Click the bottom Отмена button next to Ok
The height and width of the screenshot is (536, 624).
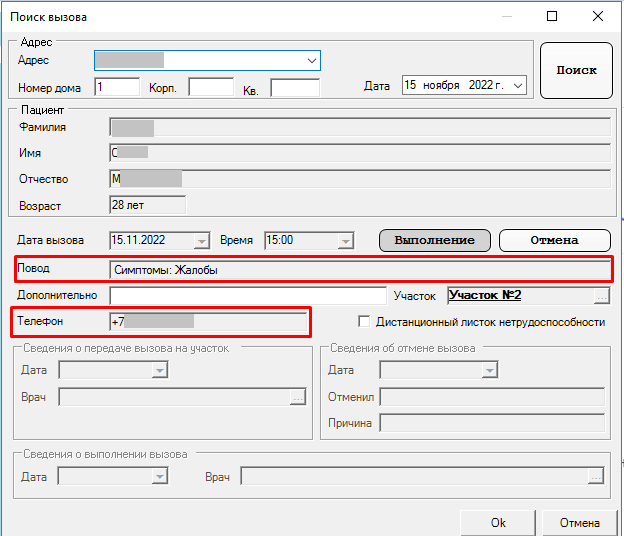[579, 523]
